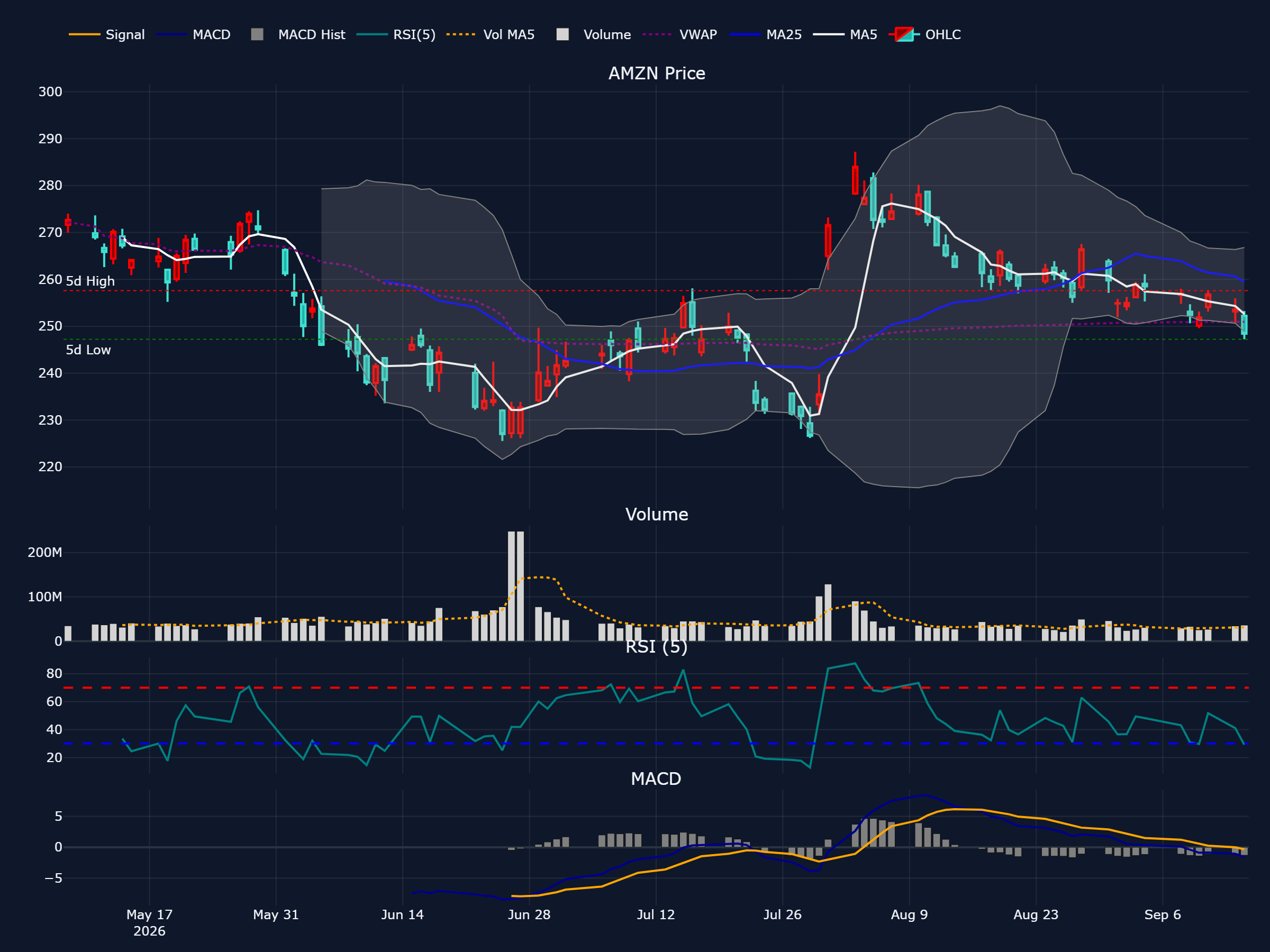
Task: Toggle the MACD legend entry
Action: pos(193,34)
